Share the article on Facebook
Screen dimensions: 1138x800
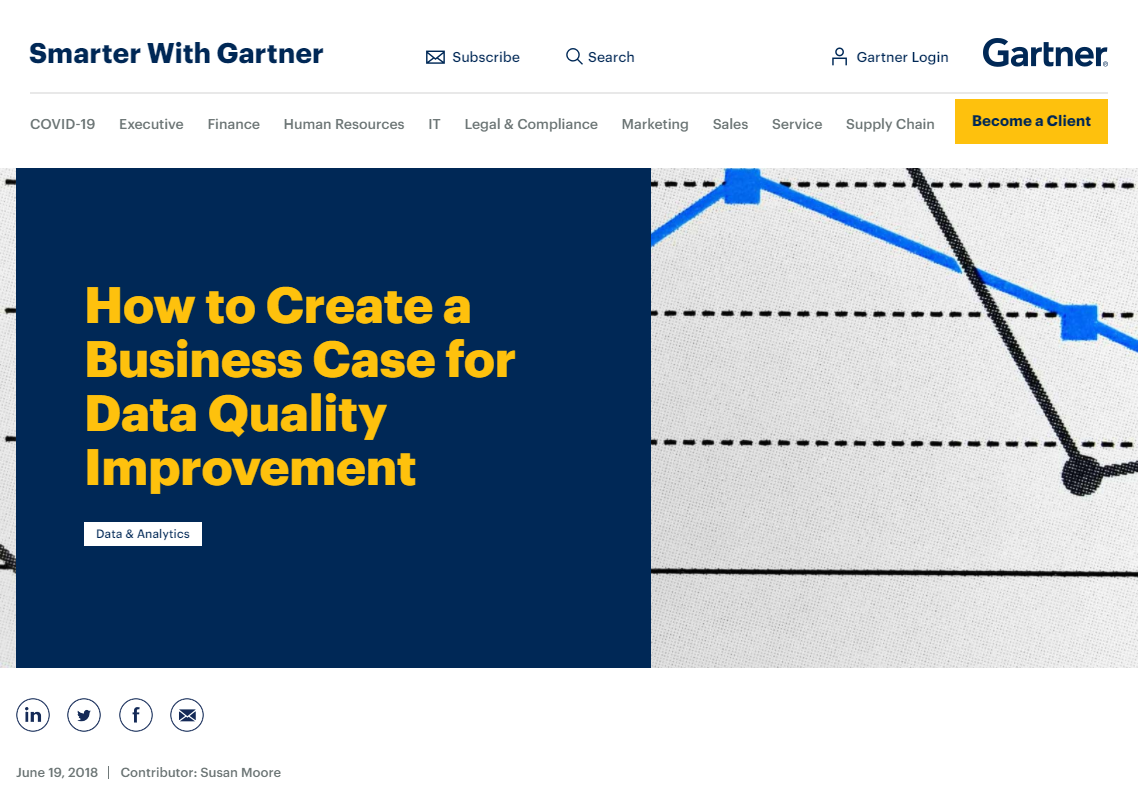(136, 715)
